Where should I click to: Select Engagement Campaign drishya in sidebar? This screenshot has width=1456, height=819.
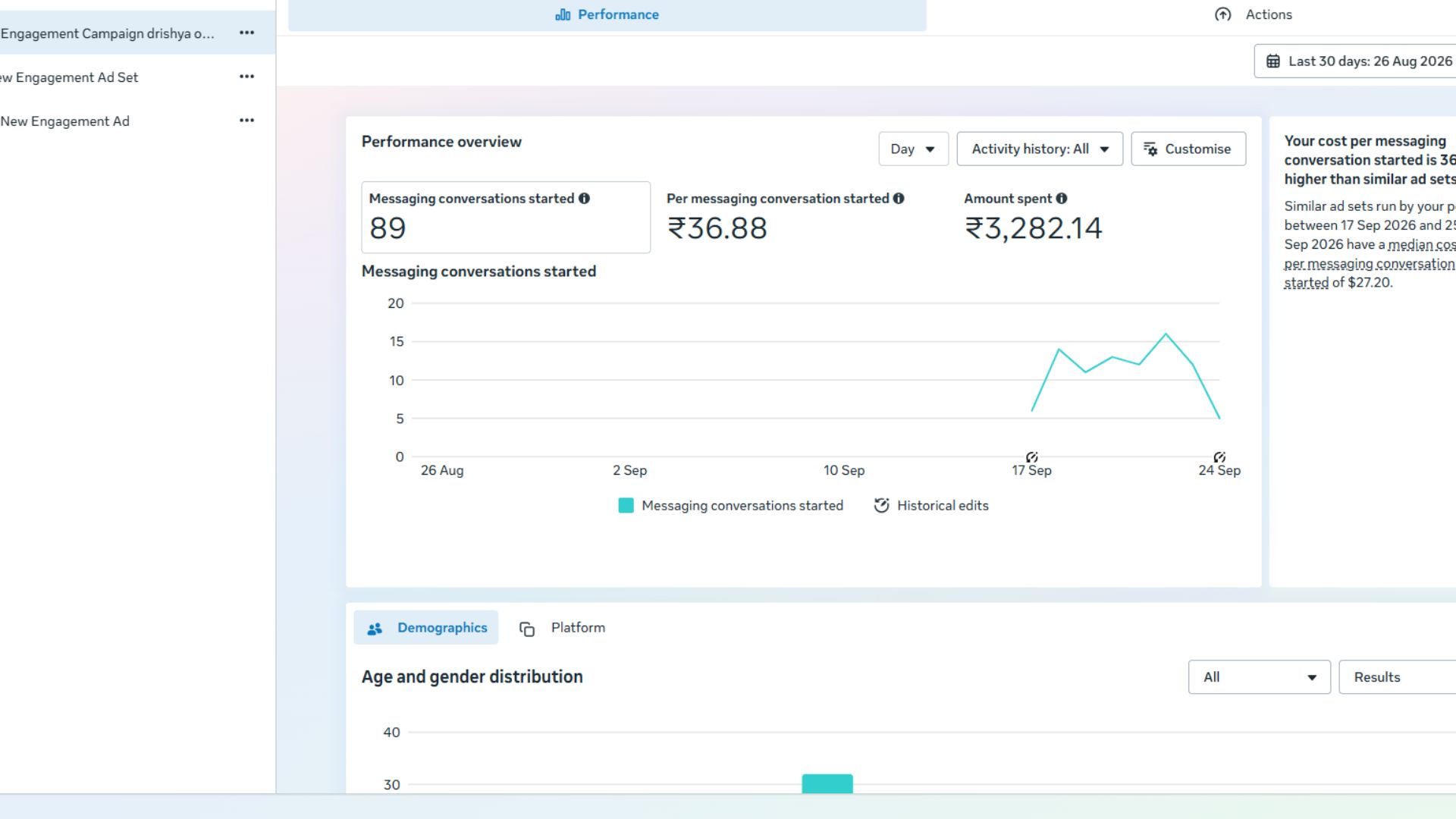[x=108, y=33]
